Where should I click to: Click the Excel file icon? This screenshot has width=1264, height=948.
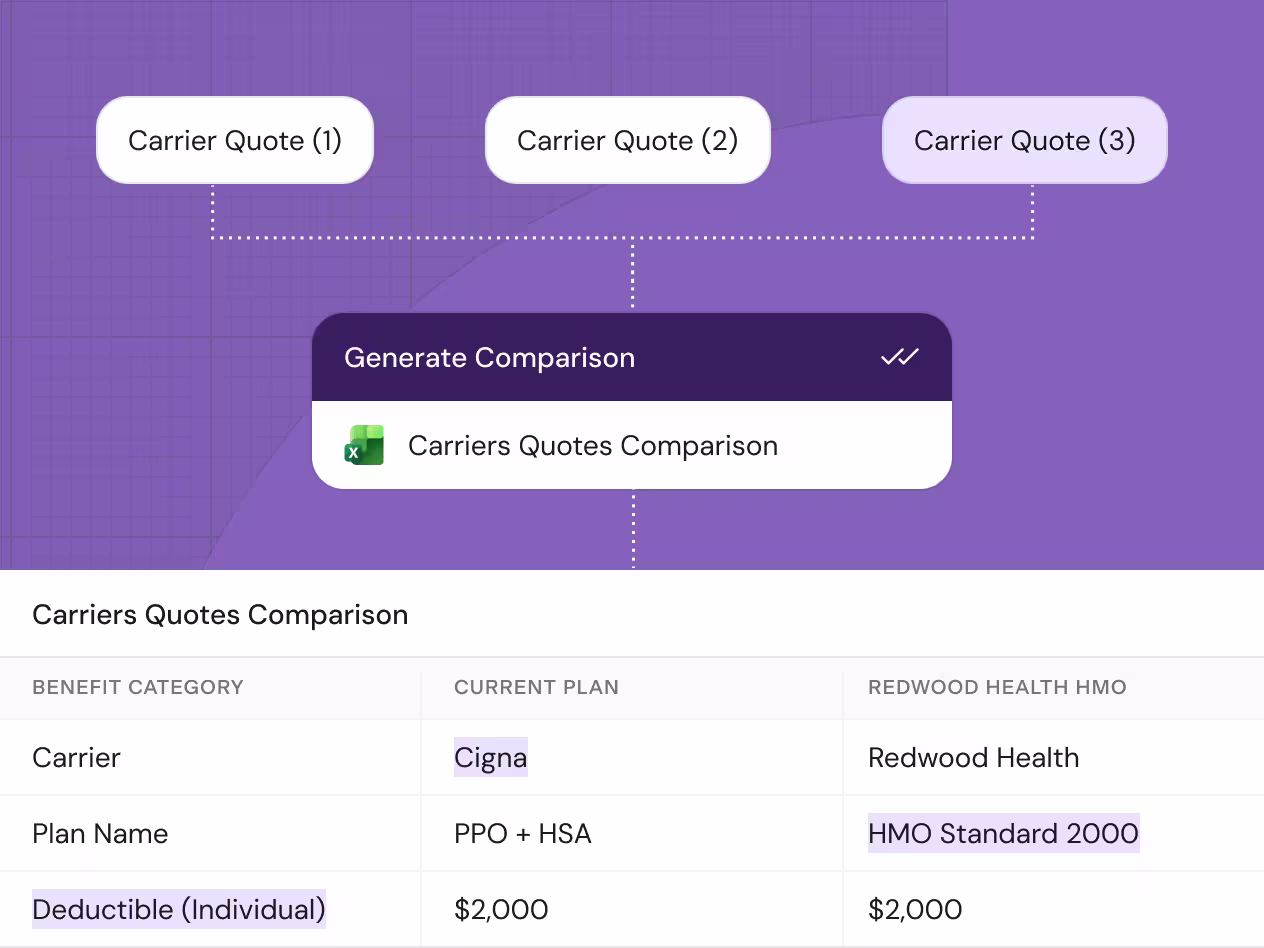coord(364,445)
